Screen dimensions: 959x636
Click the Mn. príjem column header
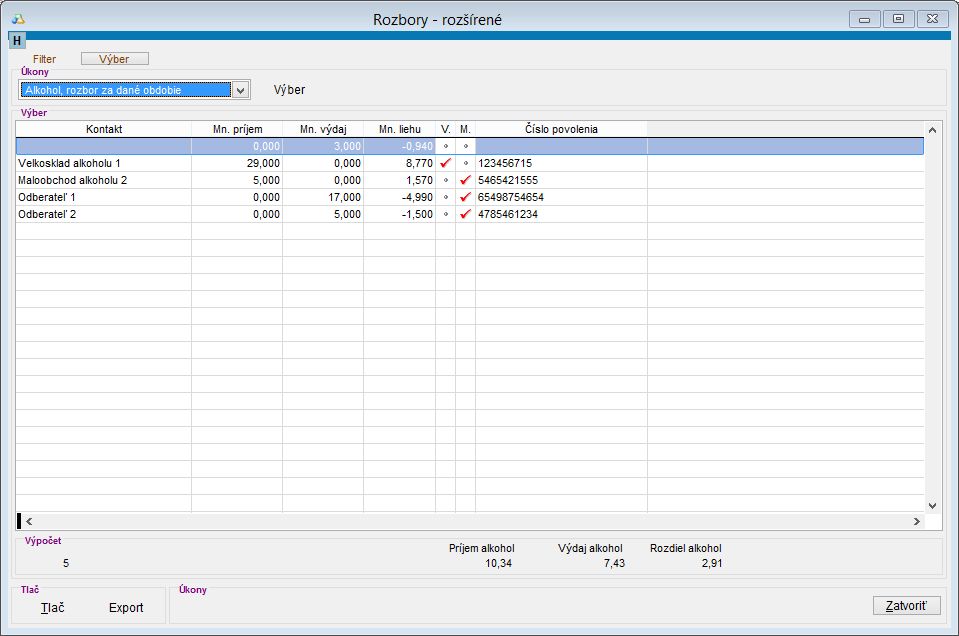(236, 129)
